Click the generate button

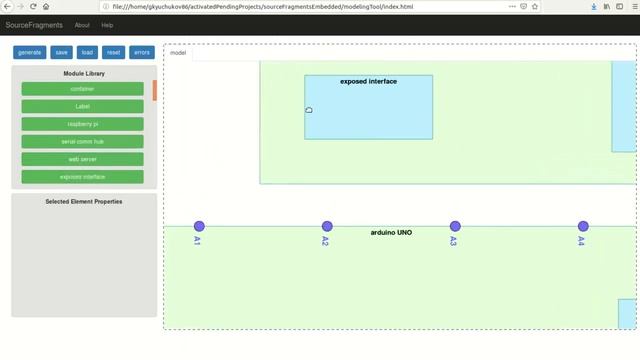point(29,52)
